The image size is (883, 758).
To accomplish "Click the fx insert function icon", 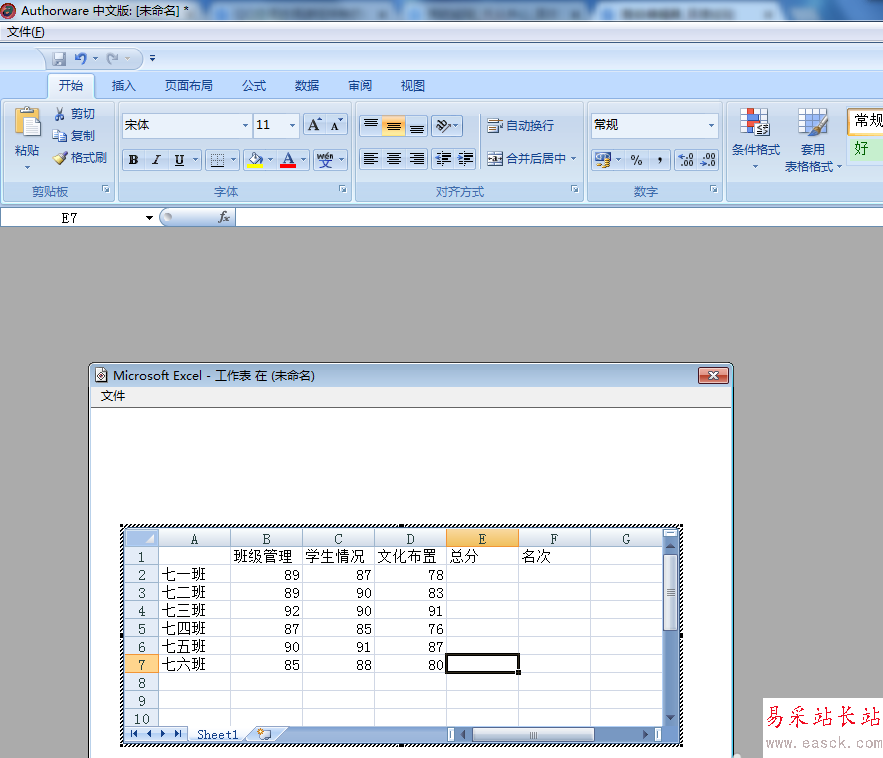I will click(224, 217).
